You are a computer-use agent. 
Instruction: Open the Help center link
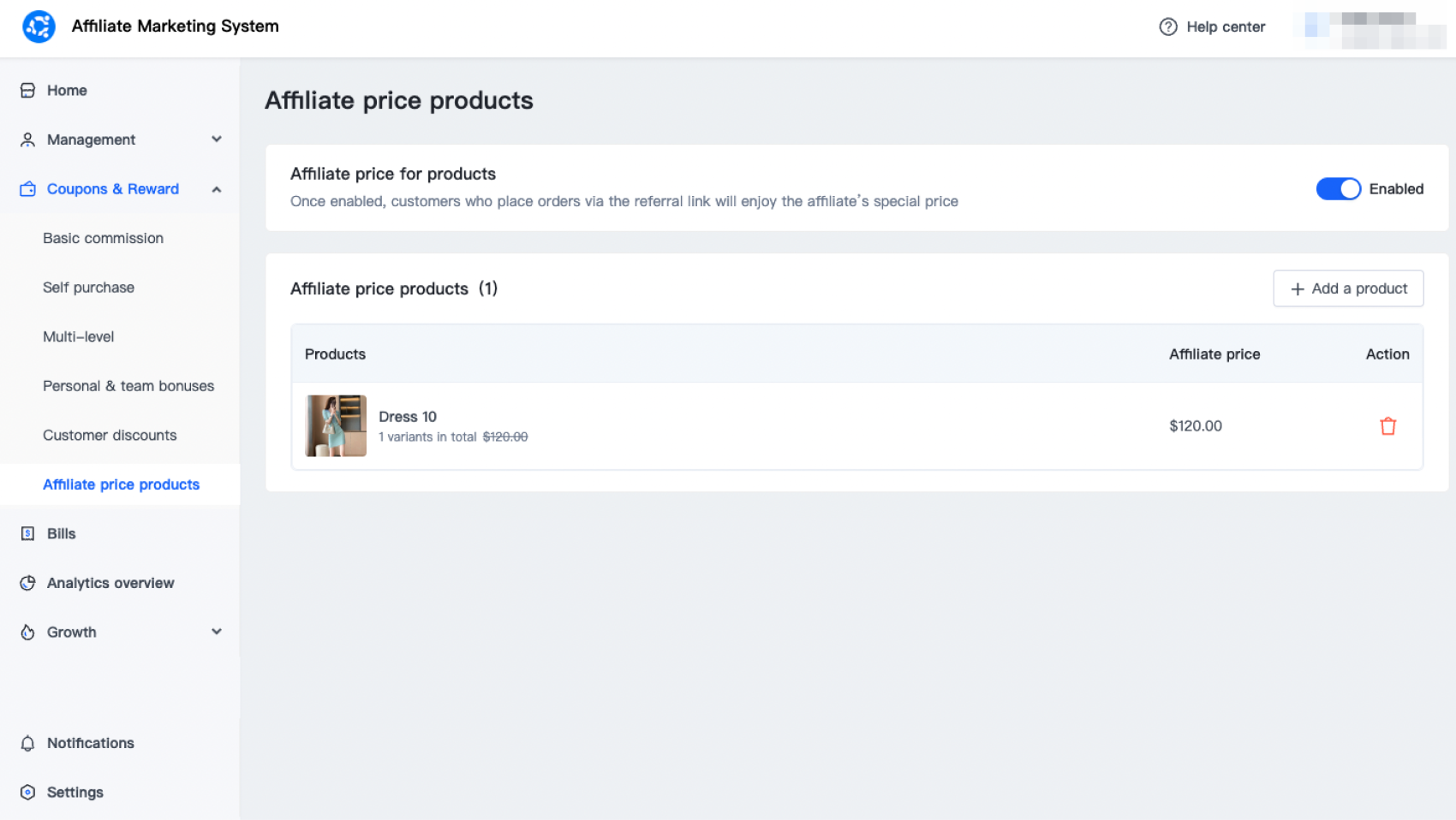pos(1225,27)
